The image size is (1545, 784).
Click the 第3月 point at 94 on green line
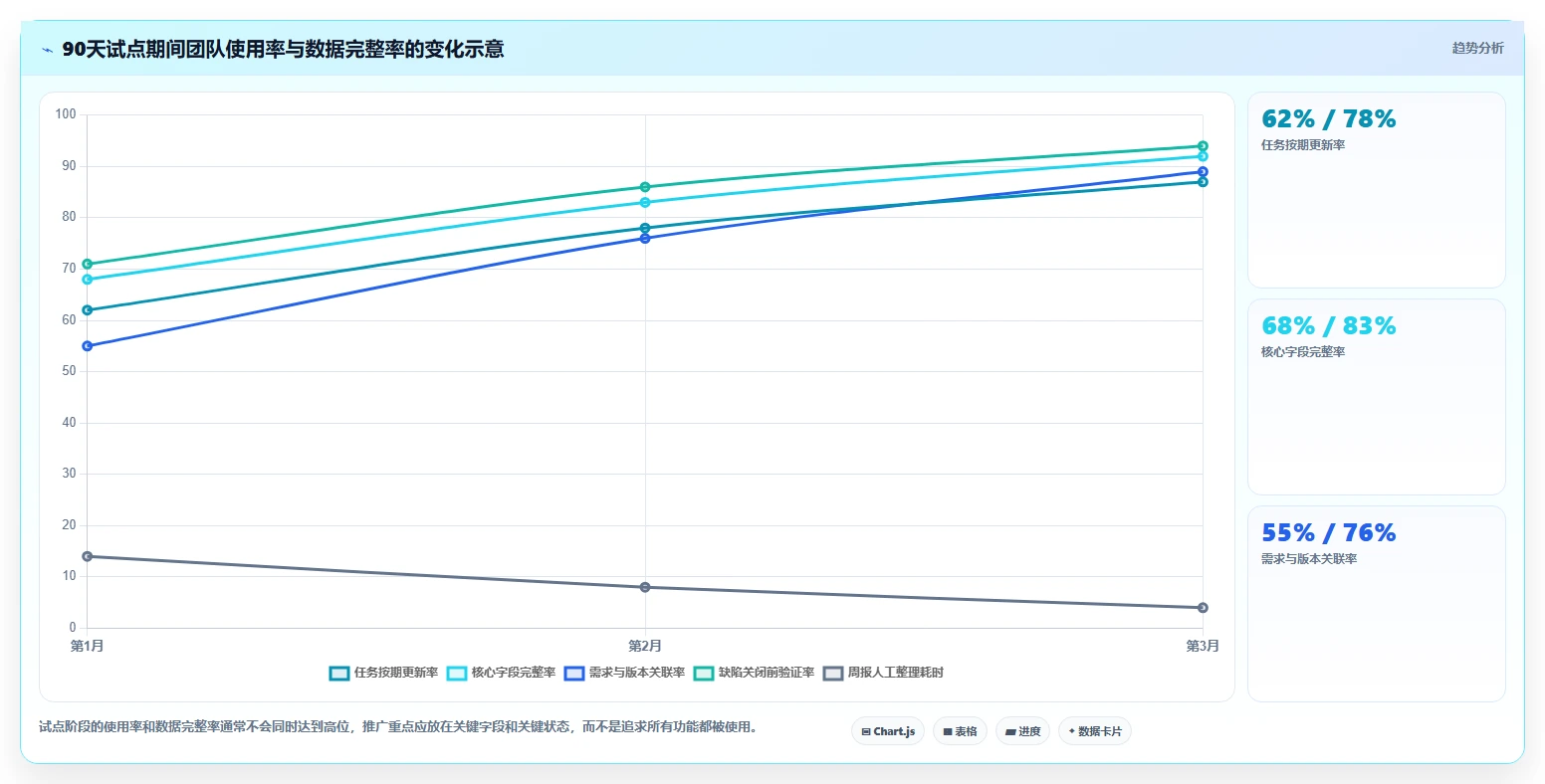coord(1203,146)
